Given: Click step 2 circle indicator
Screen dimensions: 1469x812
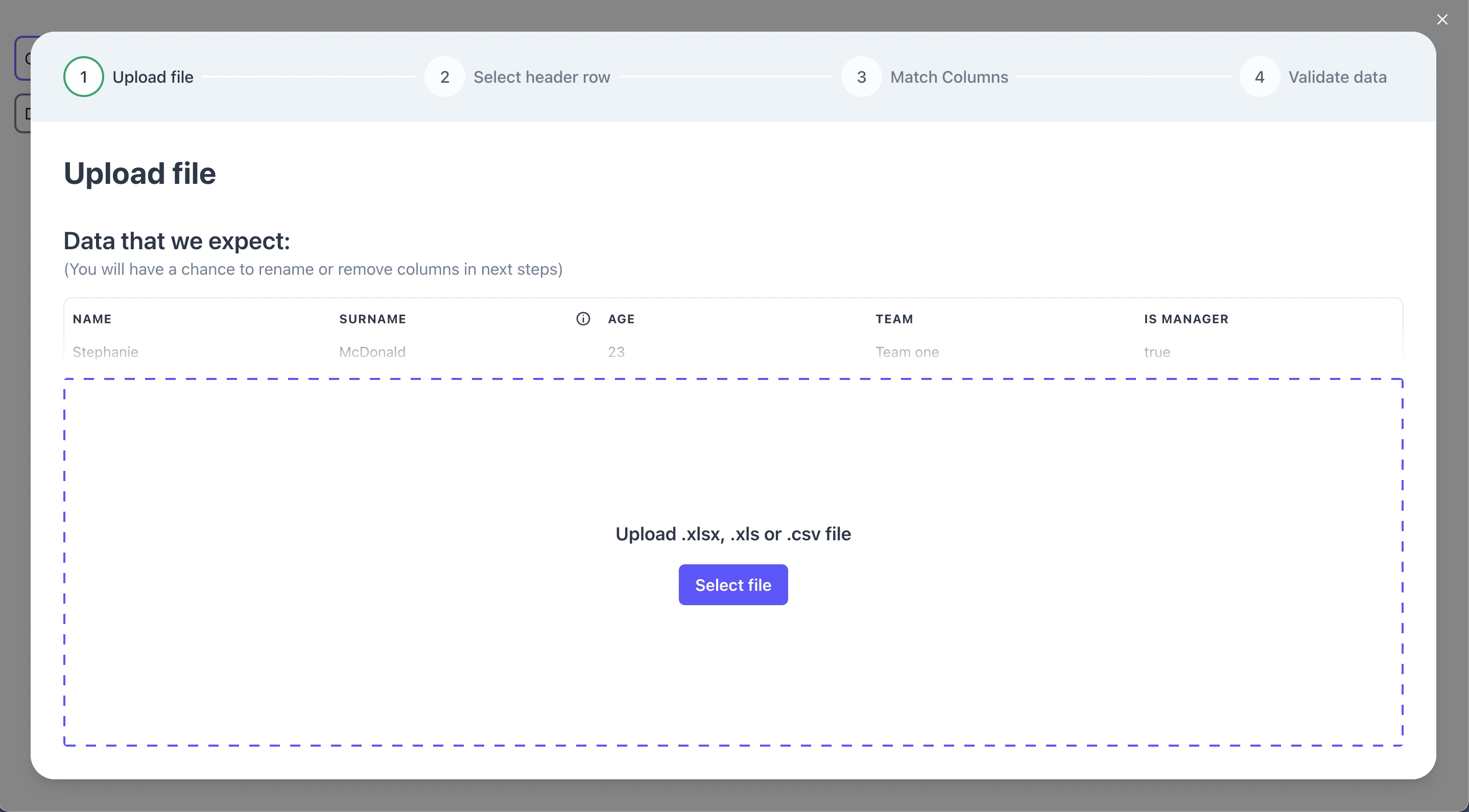Looking at the screenshot, I should click(x=445, y=77).
